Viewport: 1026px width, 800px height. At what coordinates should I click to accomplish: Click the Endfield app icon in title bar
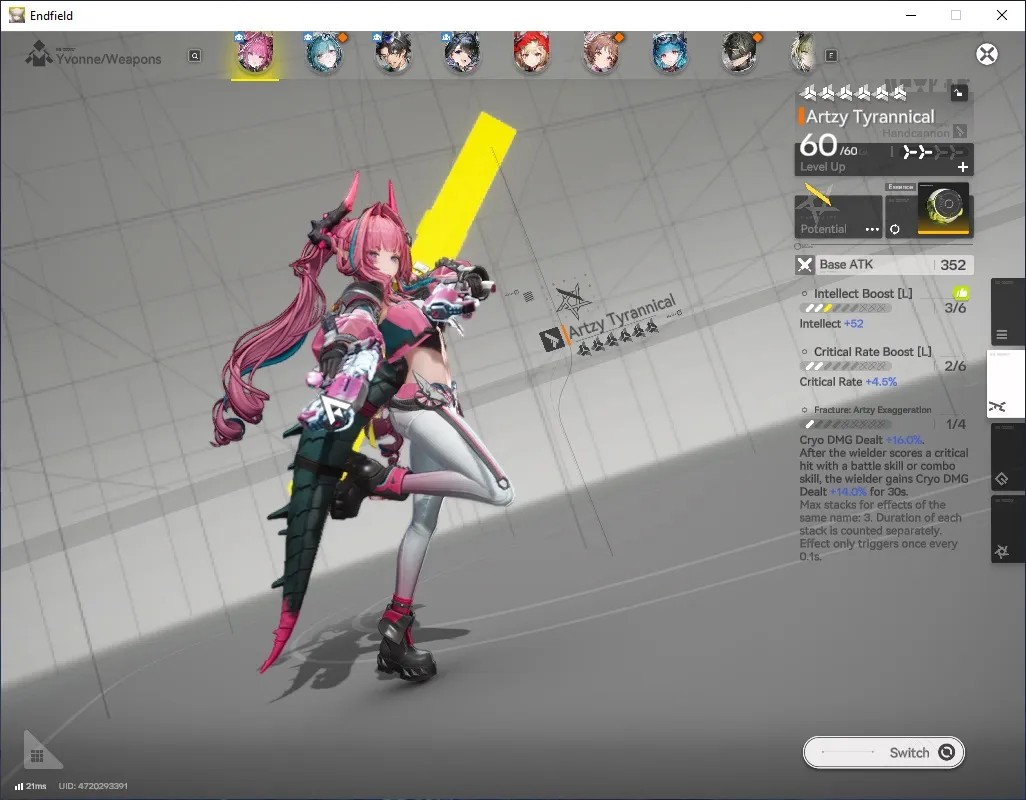click(16, 15)
